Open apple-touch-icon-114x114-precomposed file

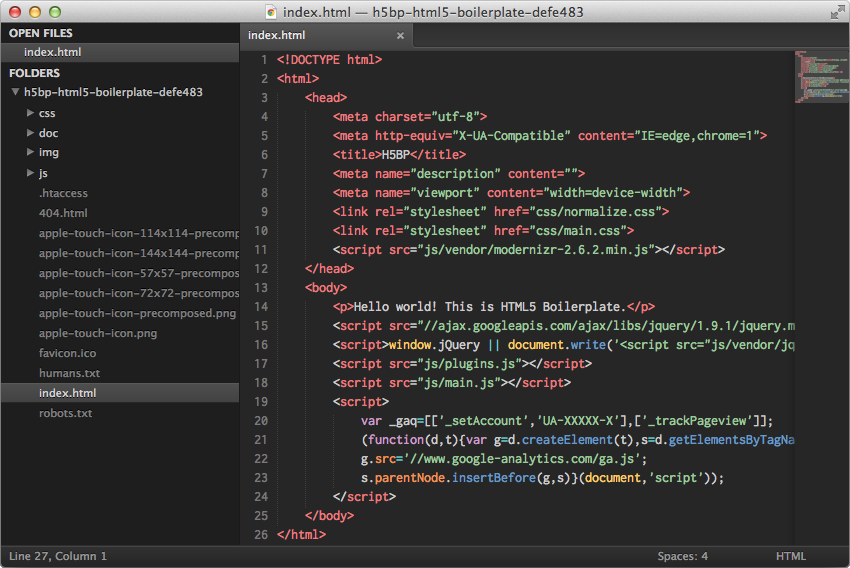(x=139, y=233)
